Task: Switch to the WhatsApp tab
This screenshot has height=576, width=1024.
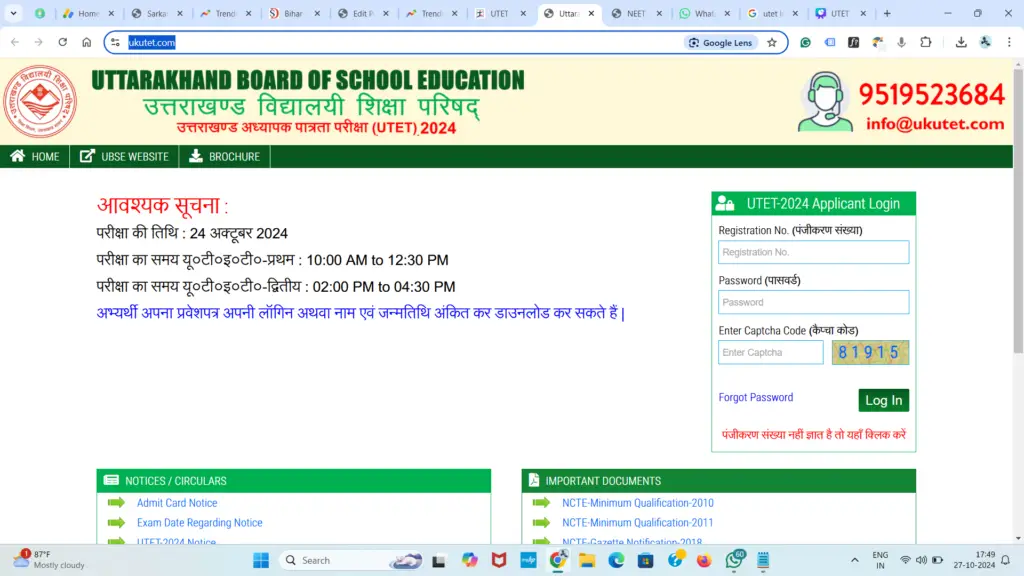Action: (x=704, y=13)
